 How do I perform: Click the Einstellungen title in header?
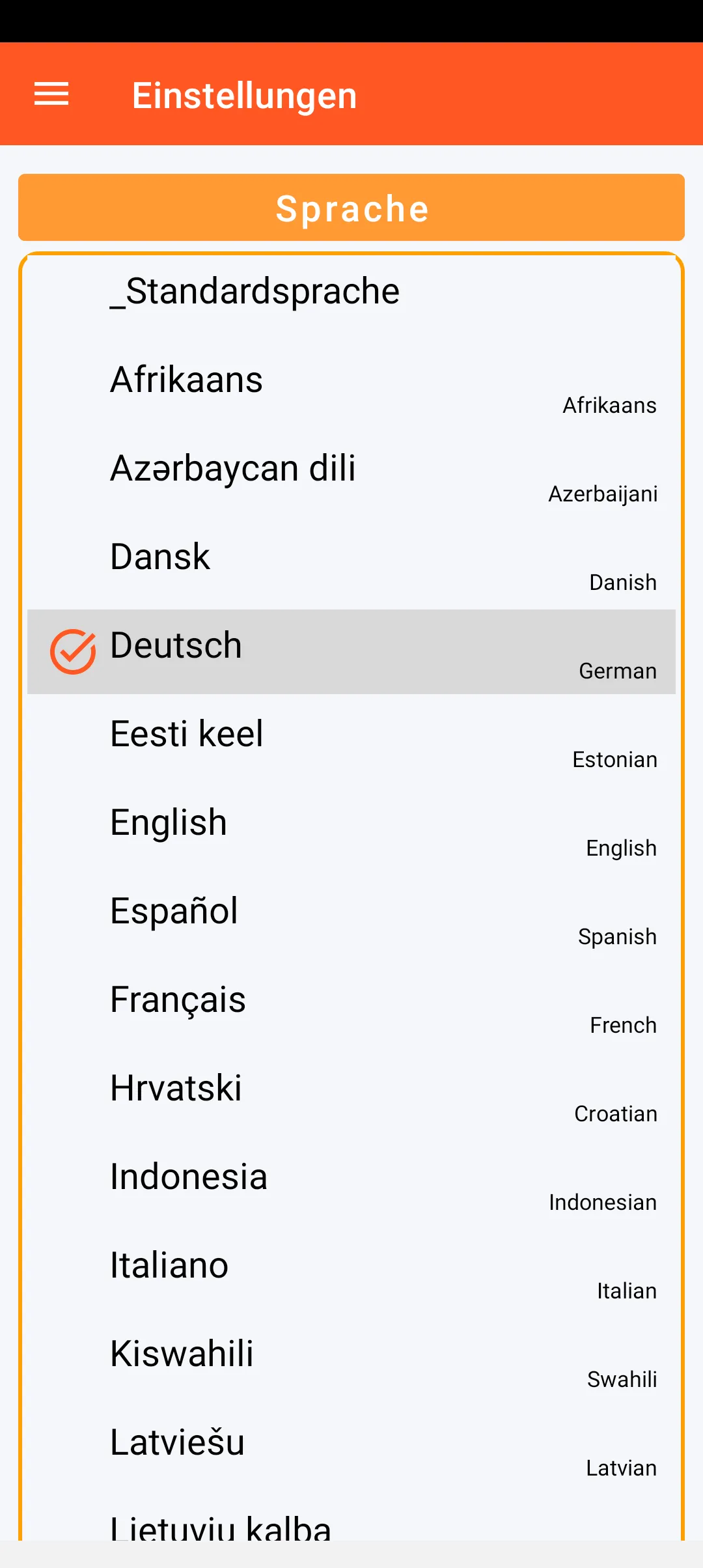(x=244, y=96)
